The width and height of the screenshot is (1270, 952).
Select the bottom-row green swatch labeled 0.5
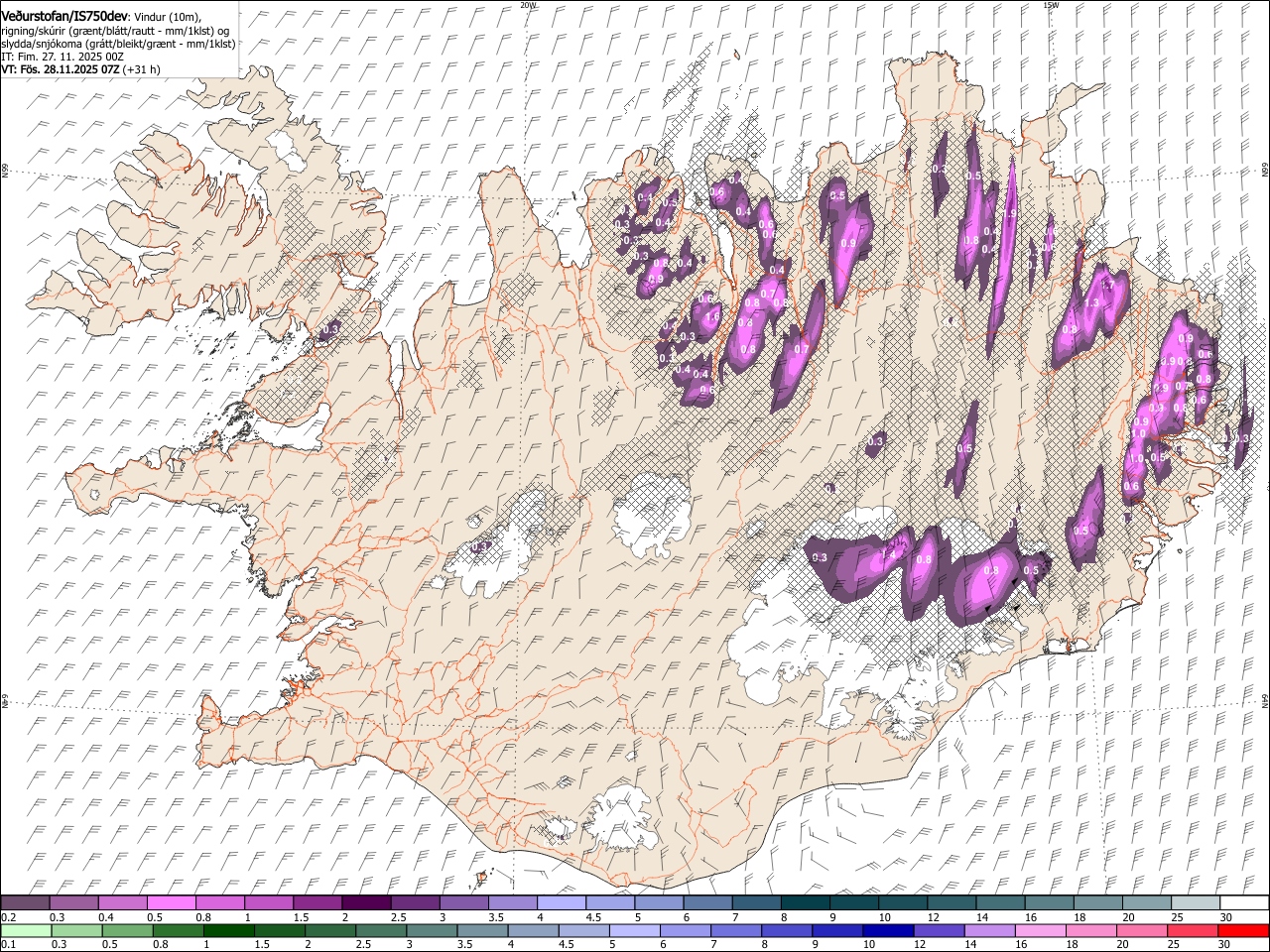[x=127, y=931]
